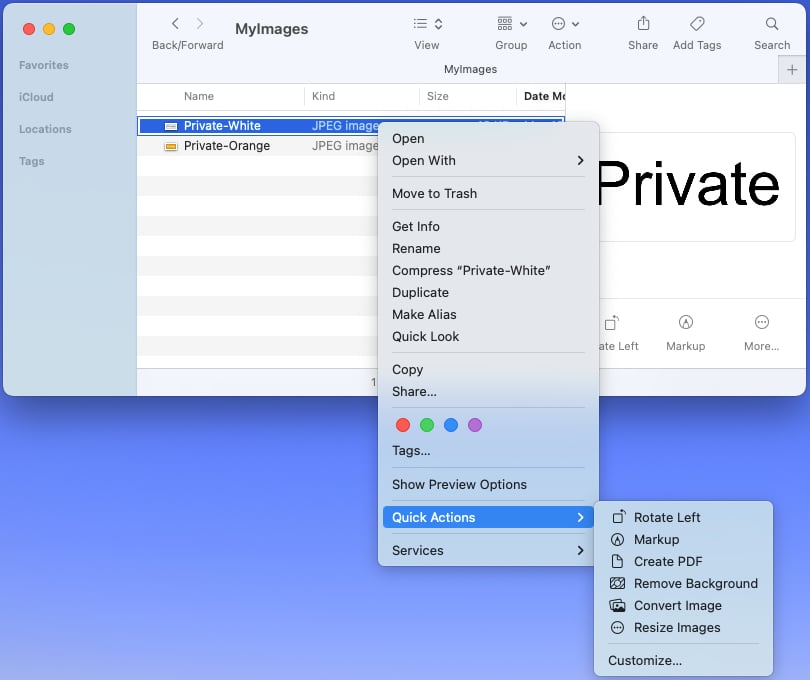The image size is (810, 680).
Task: Apply the purple tag color
Action: pyautogui.click(x=475, y=425)
